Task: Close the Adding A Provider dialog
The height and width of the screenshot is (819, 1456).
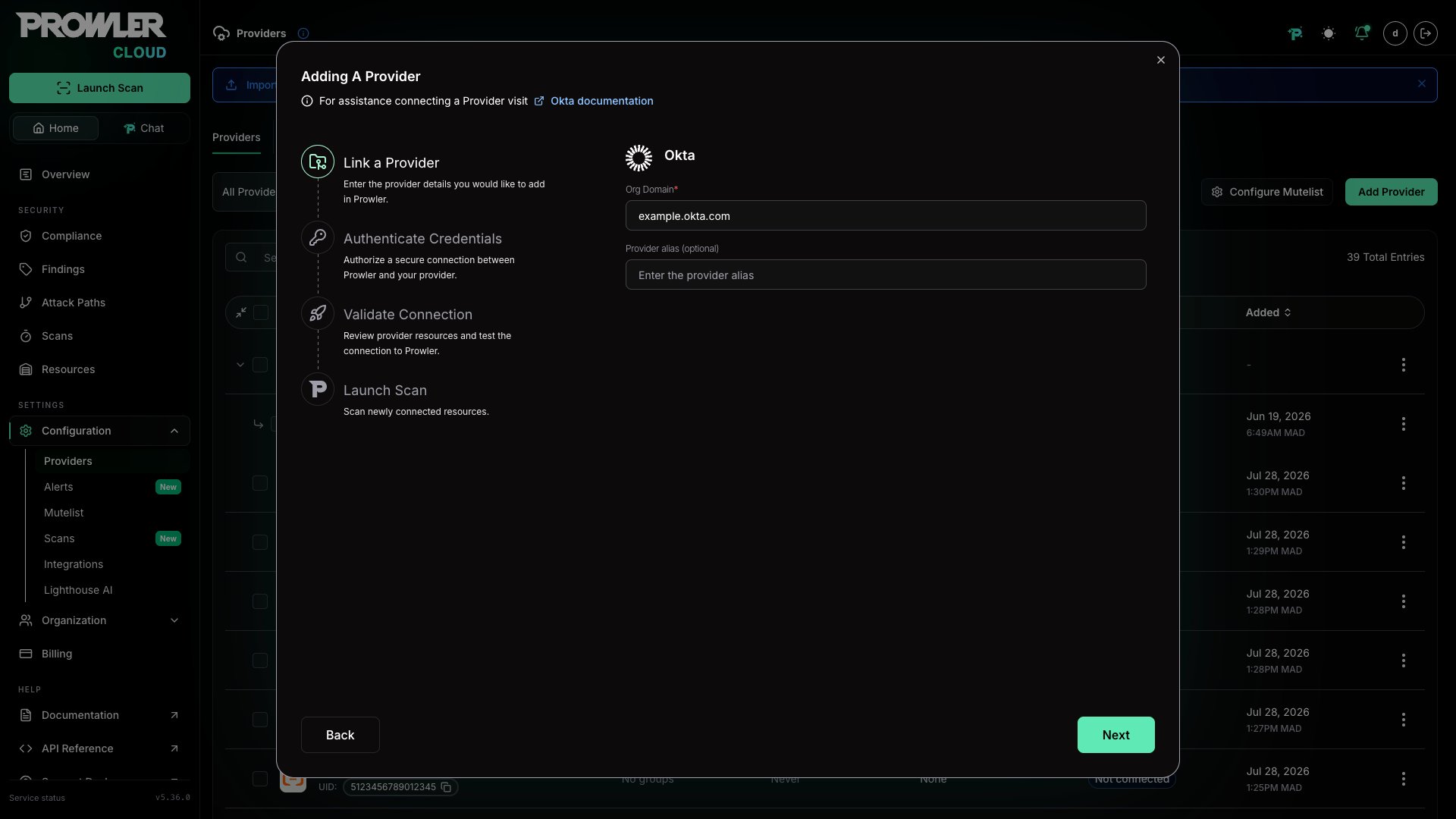Action: tap(1161, 60)
